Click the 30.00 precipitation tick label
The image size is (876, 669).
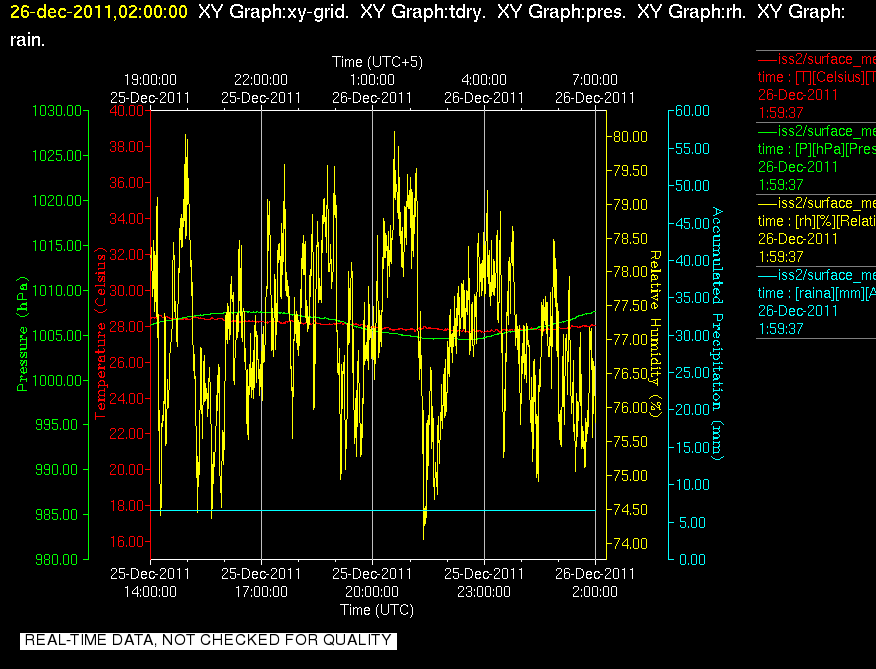point(692,335)
